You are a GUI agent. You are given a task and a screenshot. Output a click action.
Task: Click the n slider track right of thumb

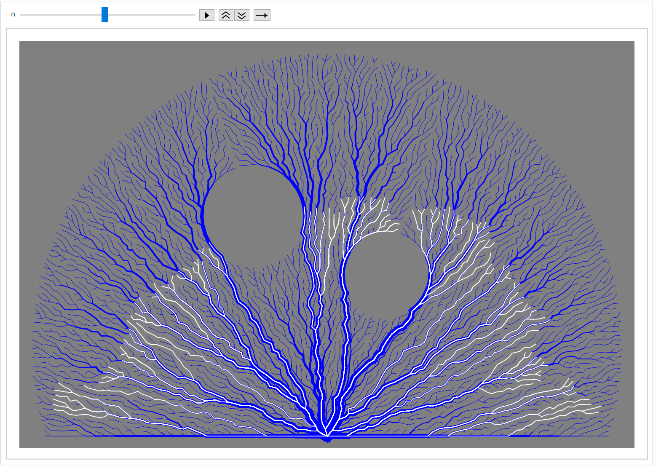click(x=150, y=15)
